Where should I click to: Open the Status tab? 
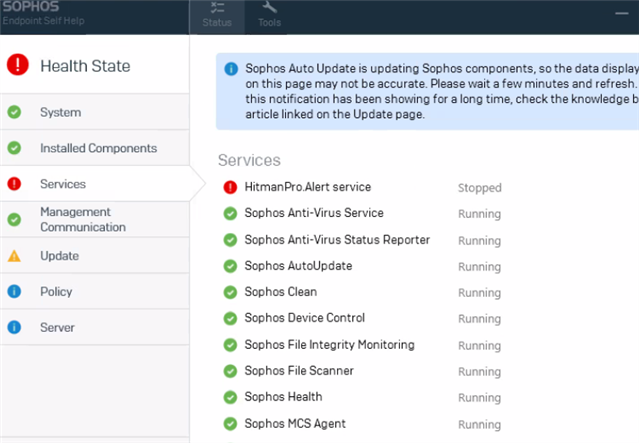pyautogui.click(x=217, y=17)
